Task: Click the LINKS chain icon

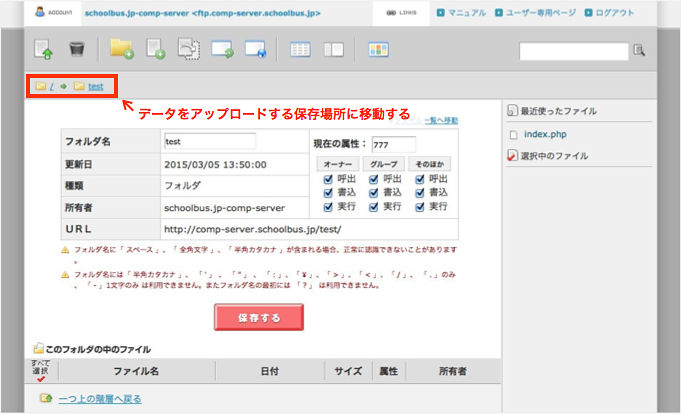Action: 391,13
